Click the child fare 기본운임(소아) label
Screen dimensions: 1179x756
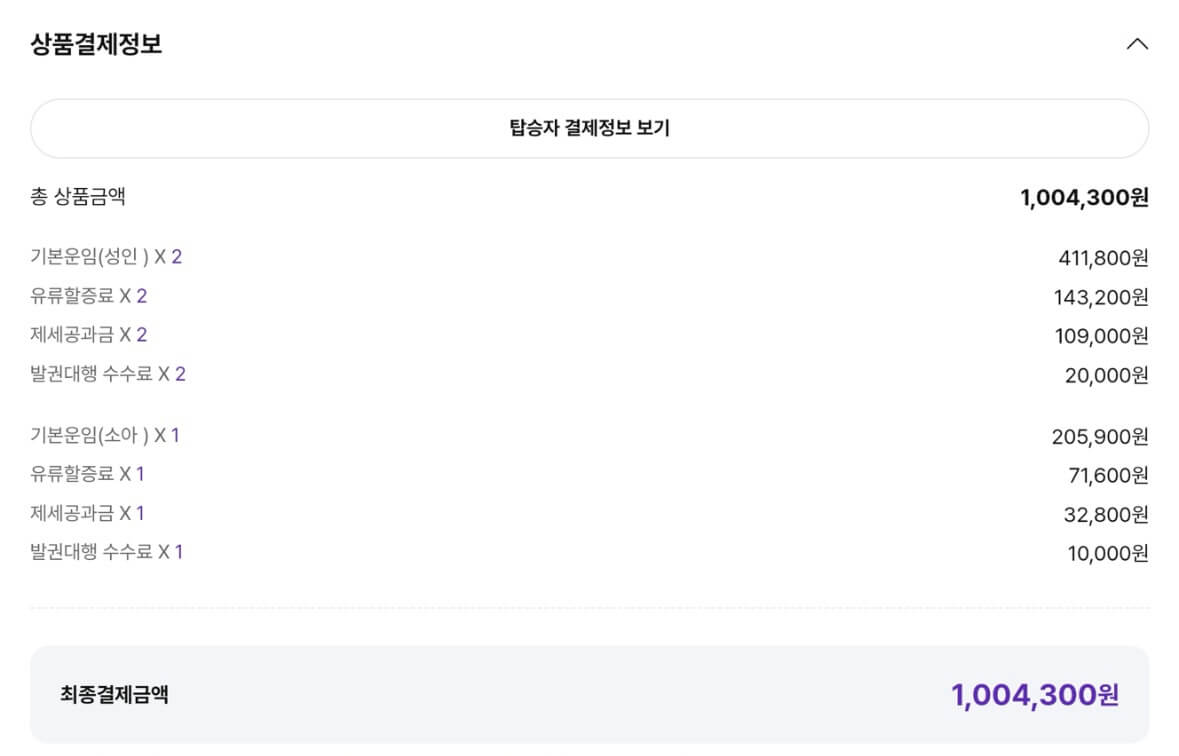coord(89,435)
